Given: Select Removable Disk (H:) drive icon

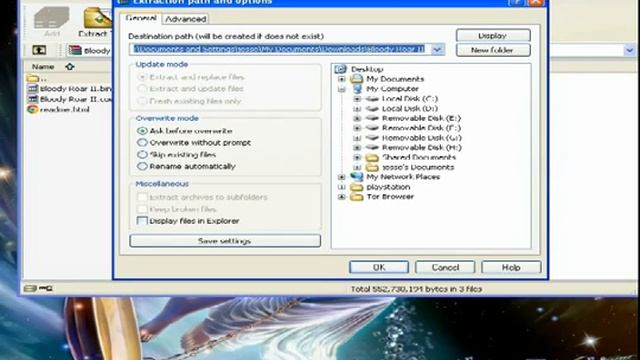Looking at the screenshot, I should coord(372,147).
